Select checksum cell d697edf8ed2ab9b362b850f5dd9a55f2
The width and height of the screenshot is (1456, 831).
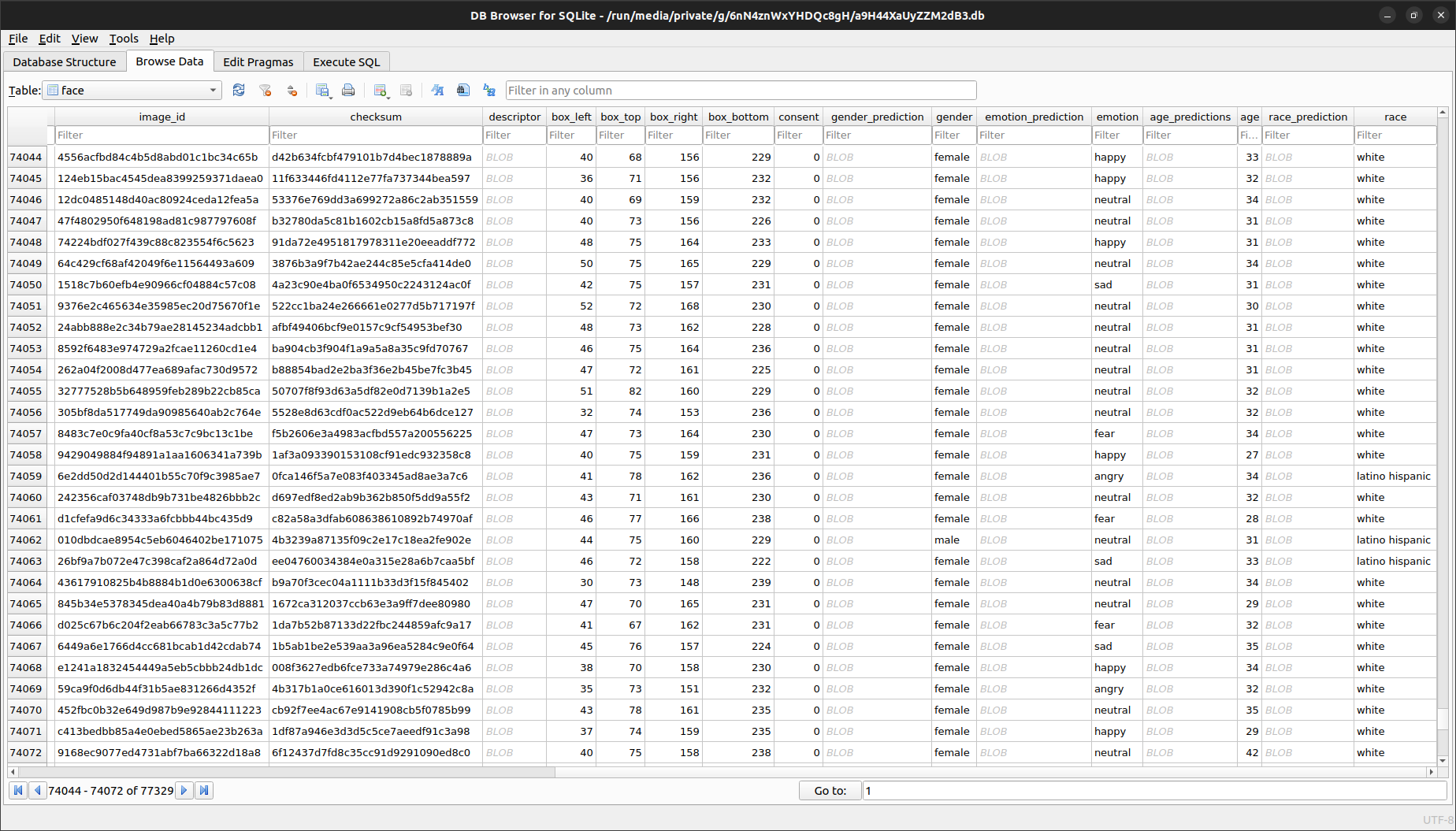point(376,498)
